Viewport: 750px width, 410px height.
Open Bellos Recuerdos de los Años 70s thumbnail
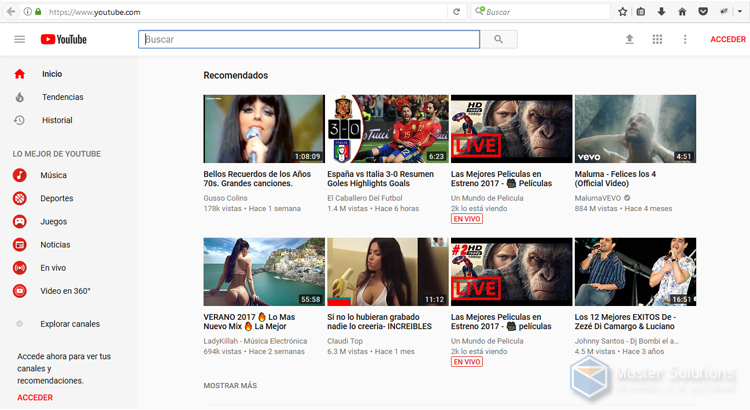point(264,129)
